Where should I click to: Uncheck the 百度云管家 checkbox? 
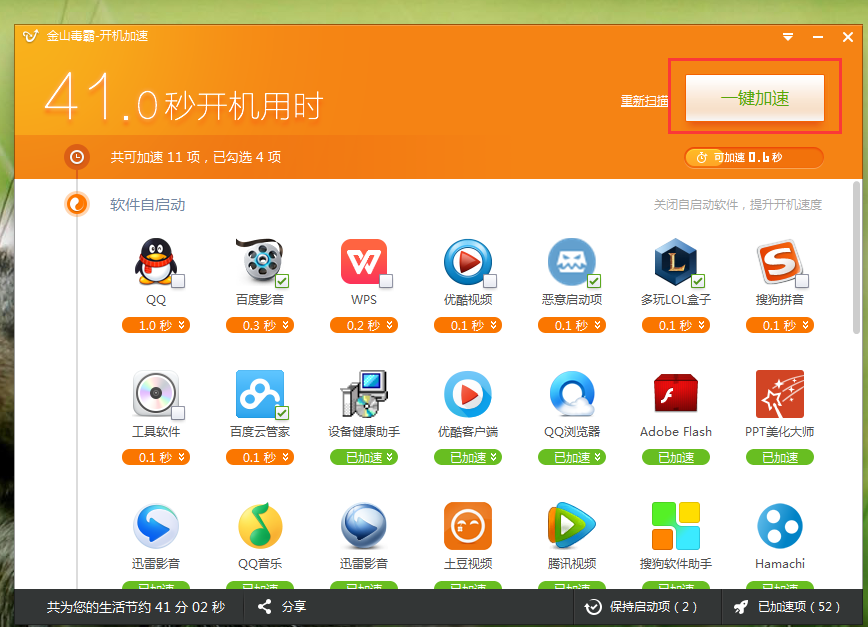[282, 413]
